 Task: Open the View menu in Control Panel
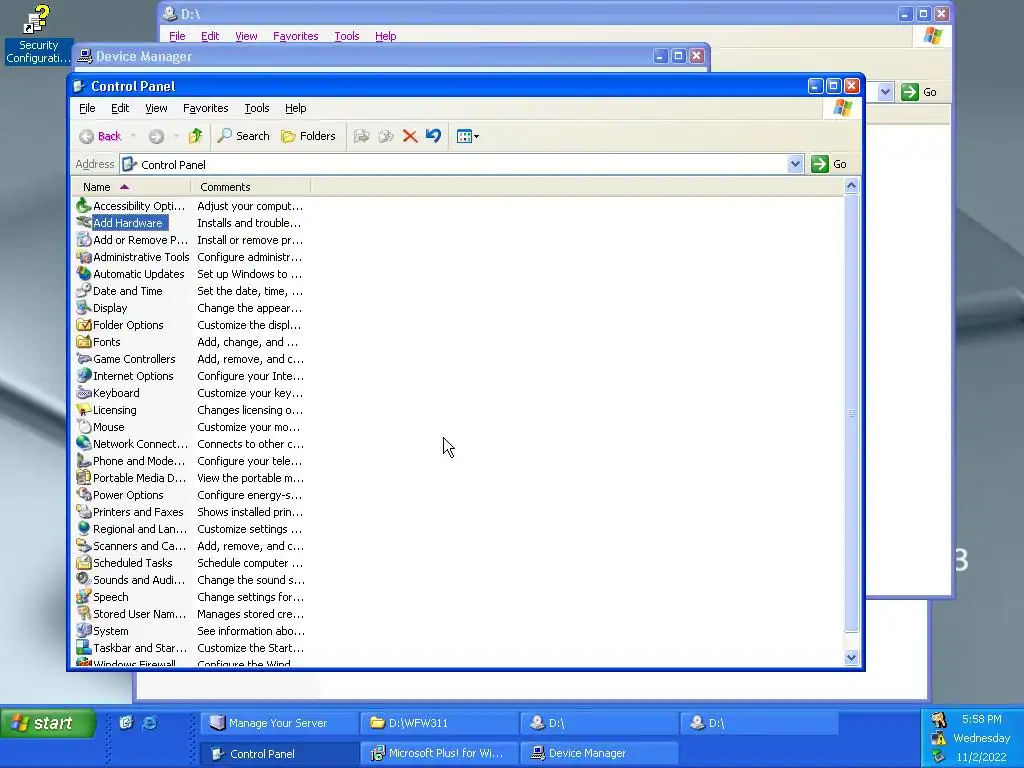point(156,108)
